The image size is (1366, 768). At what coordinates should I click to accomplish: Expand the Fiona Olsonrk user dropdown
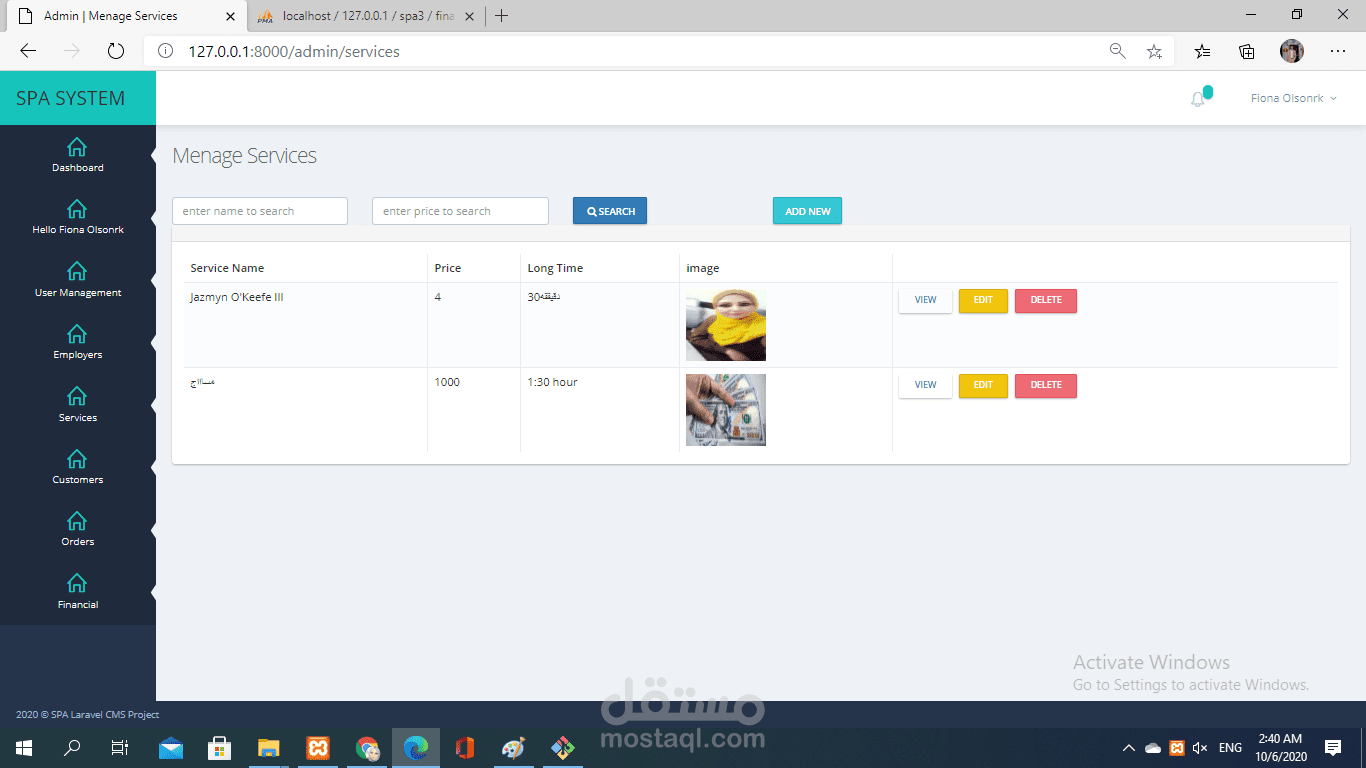click(1293, 98)
